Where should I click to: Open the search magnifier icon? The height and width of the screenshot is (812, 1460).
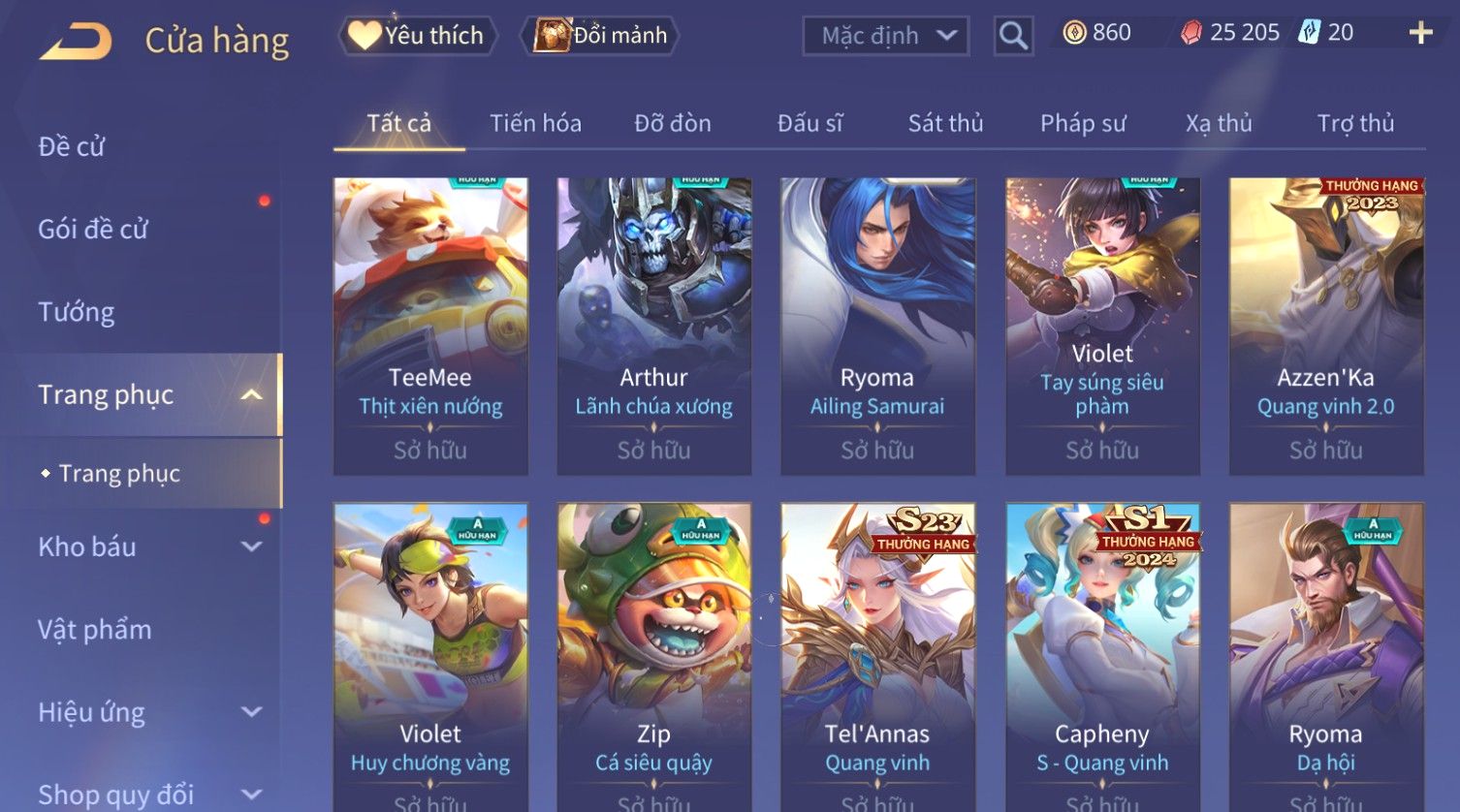click(x=1013, y=36)
